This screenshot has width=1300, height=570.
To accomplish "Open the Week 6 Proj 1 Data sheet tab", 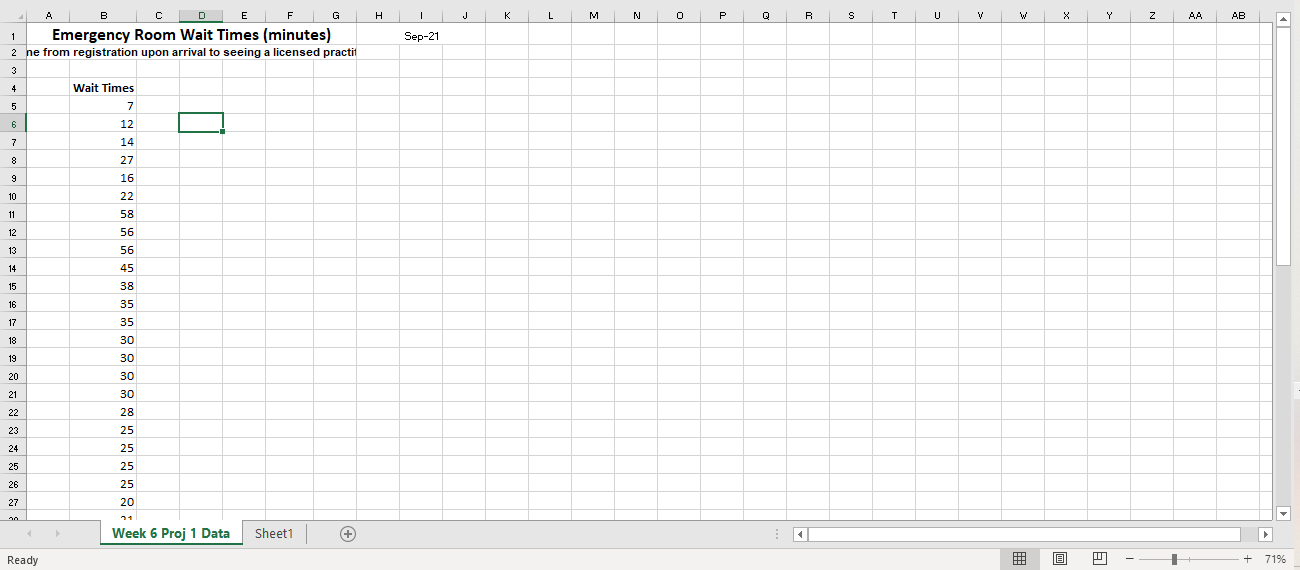I will click(171, 533).
